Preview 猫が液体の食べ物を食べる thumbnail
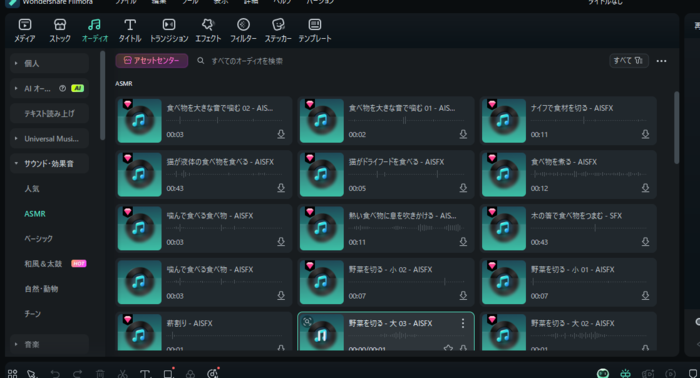This screenshot has width=700, height=378. click(139, 174)
